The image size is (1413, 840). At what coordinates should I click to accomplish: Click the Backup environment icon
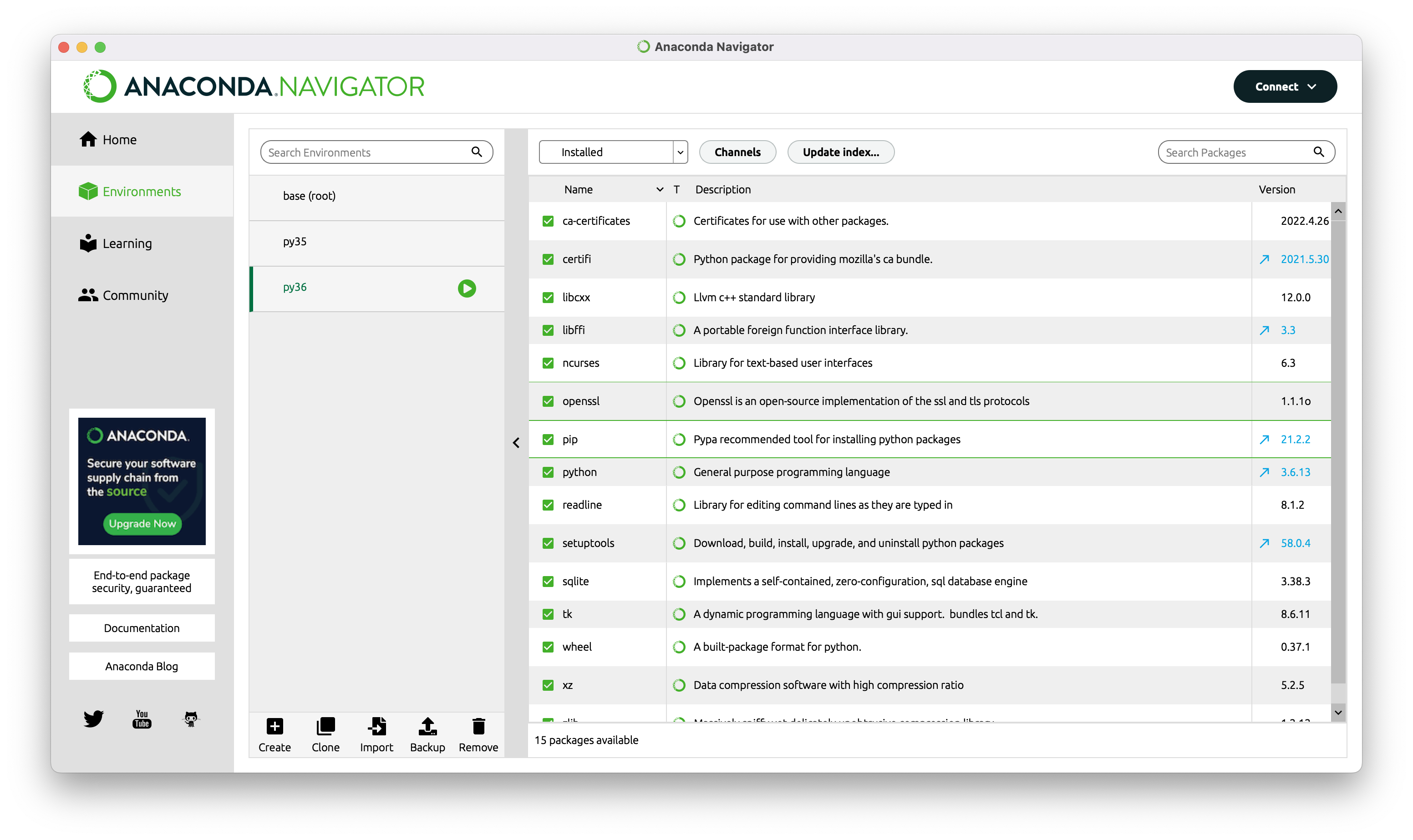pos(427,726)
